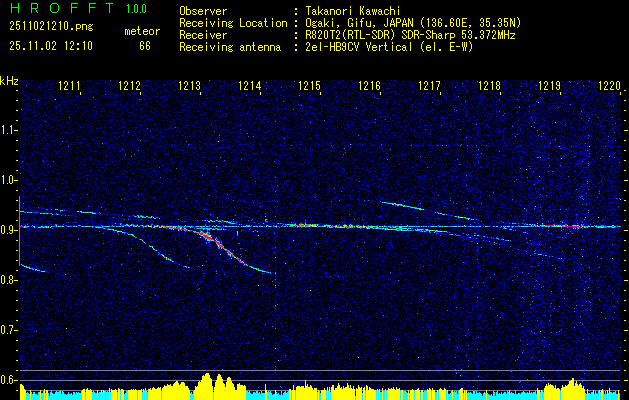Click the bright red meteor echo near 1213
The width and height of the screenshot is (629, 400).
click(209, 238)
